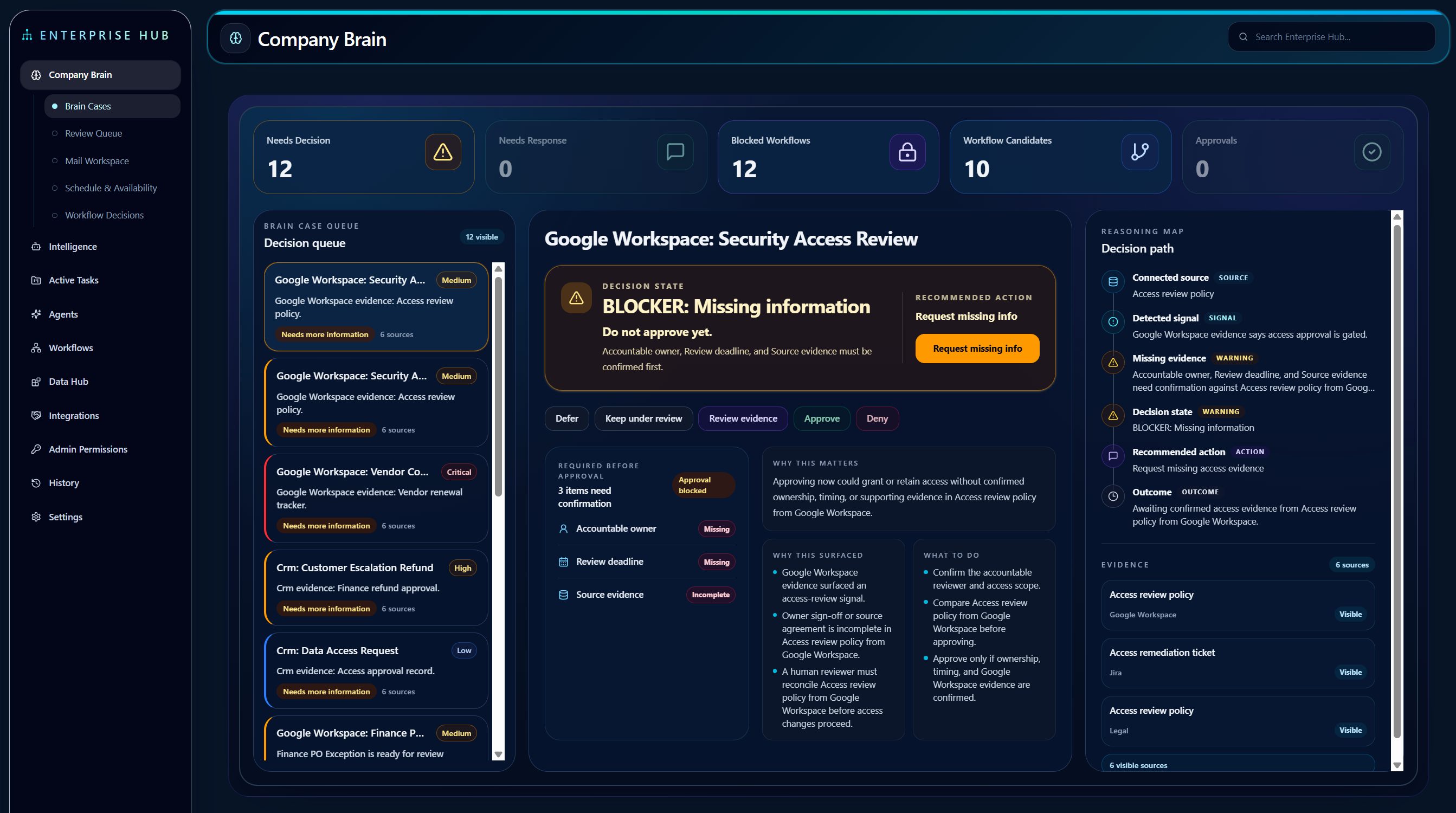Choose Keep under review
This screenshot has height=813, width=1456.
click(x=643, y=418)
